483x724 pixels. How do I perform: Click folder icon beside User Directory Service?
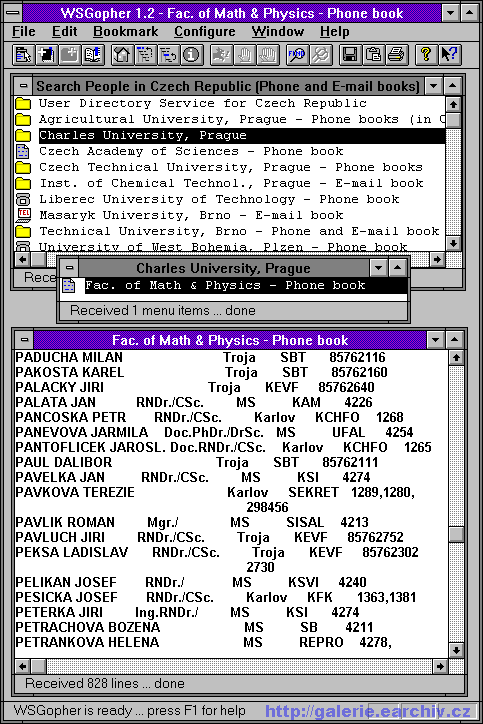point(23,103)
